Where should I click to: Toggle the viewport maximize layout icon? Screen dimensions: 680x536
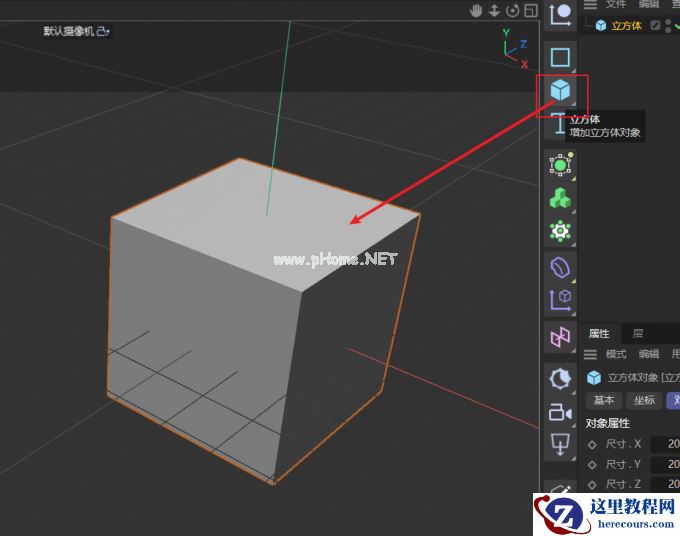529,11
